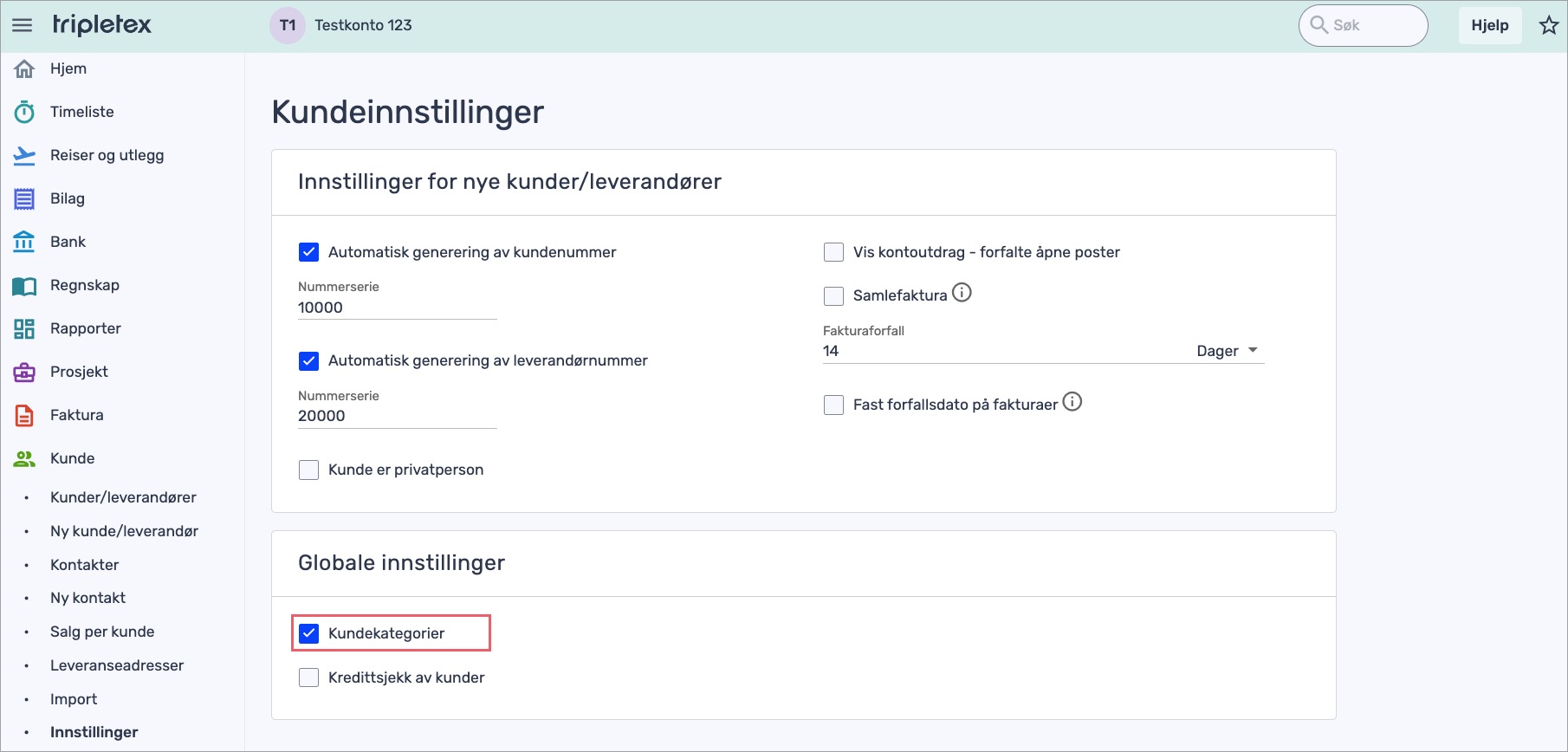This screenshot has width=1568, height=752.
Task: Open Rapporter in the sidebar
Action: (x=86, y=328)
